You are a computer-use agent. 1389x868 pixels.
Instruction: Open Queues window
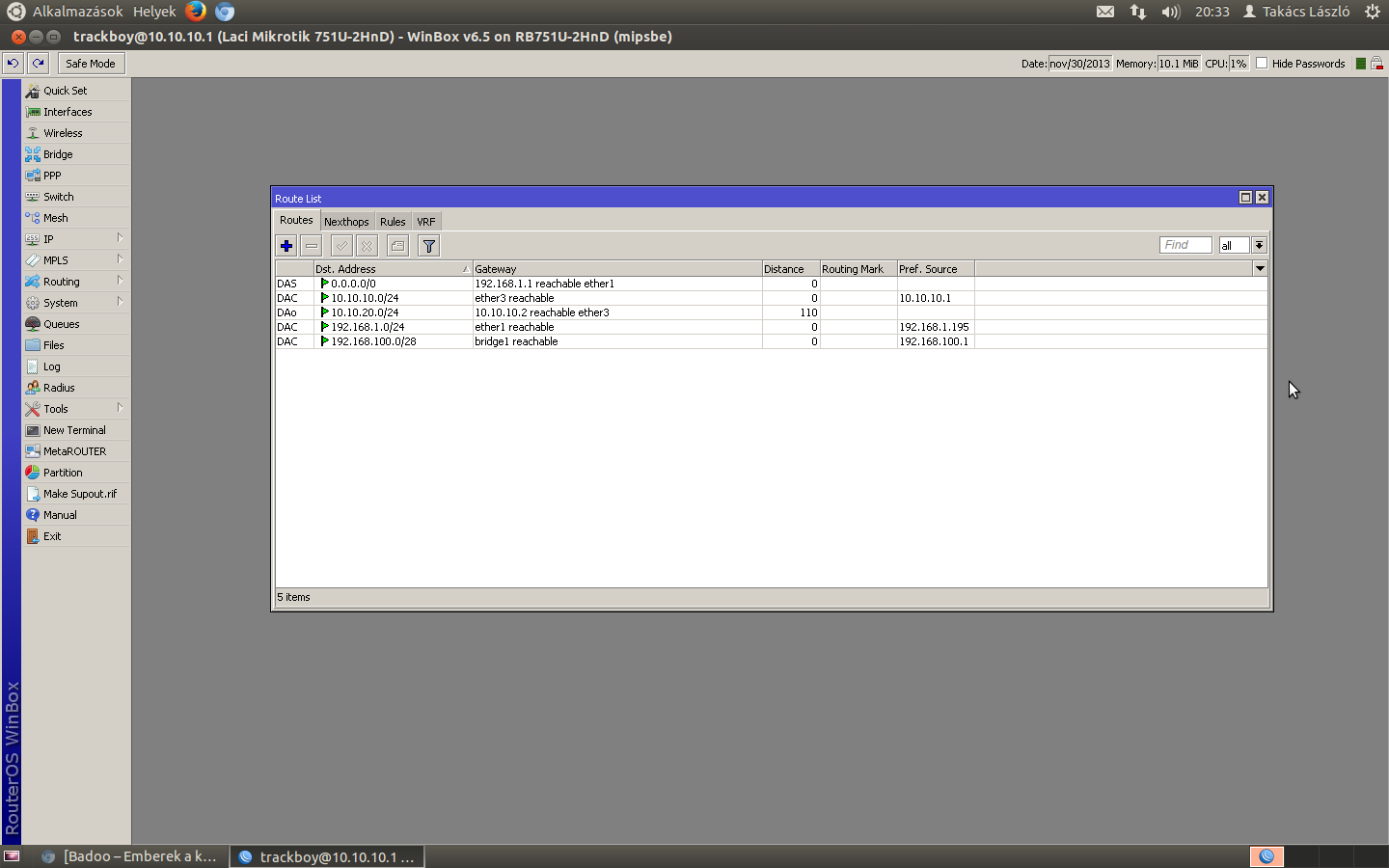coord(76,324)
